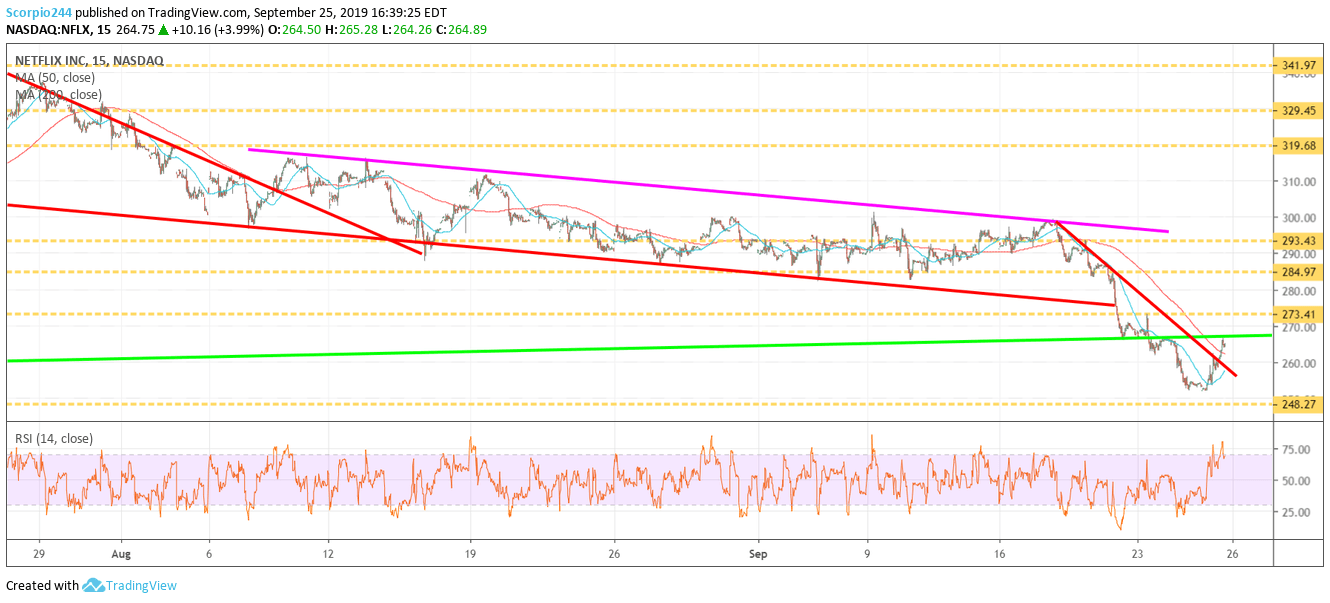This screenshot has width=1330, height=603.
Task: Click the 19 date label on time axis
Action: point(470,553)
